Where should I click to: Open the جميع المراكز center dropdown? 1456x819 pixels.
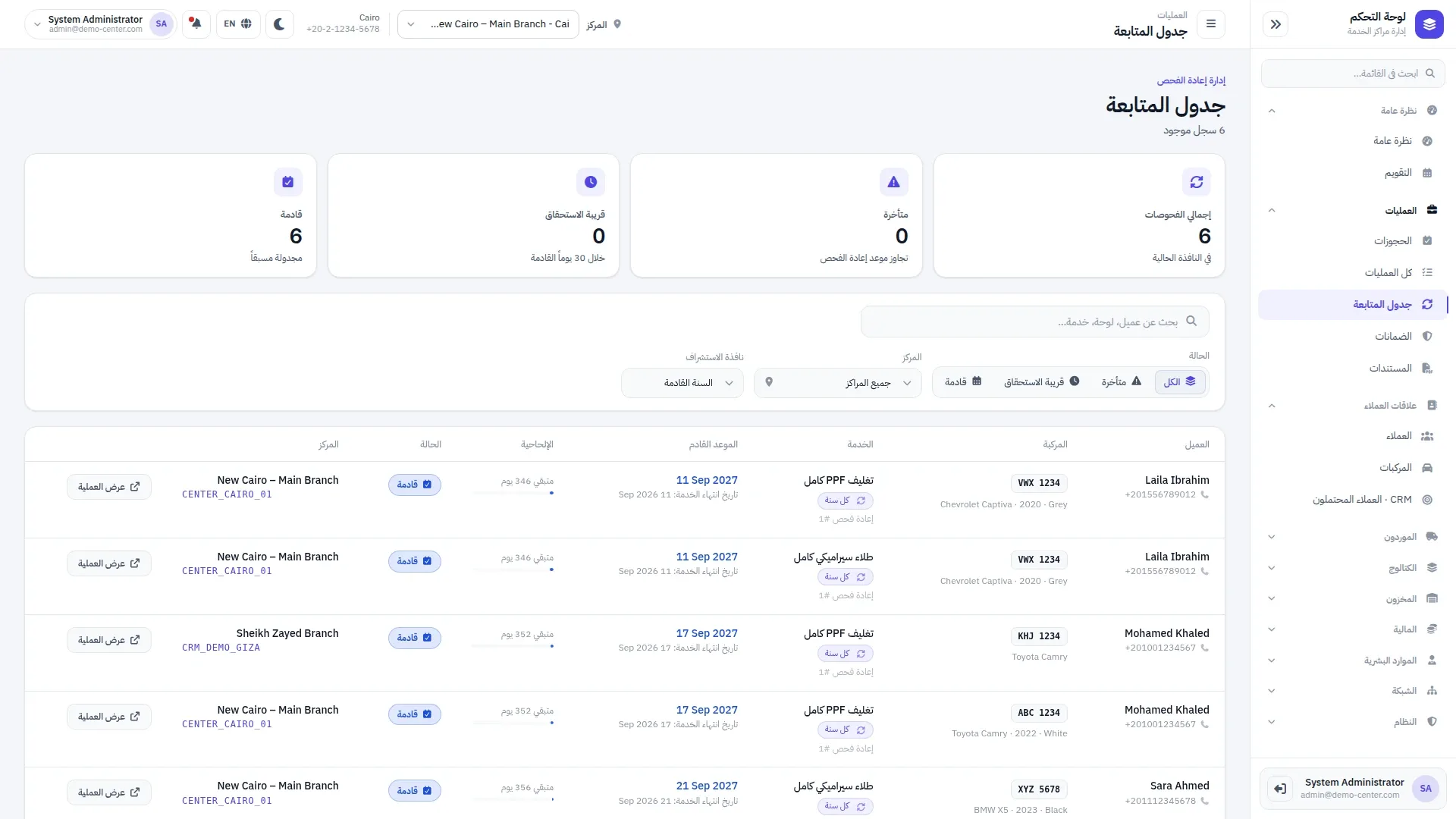[x=838, y=383]
